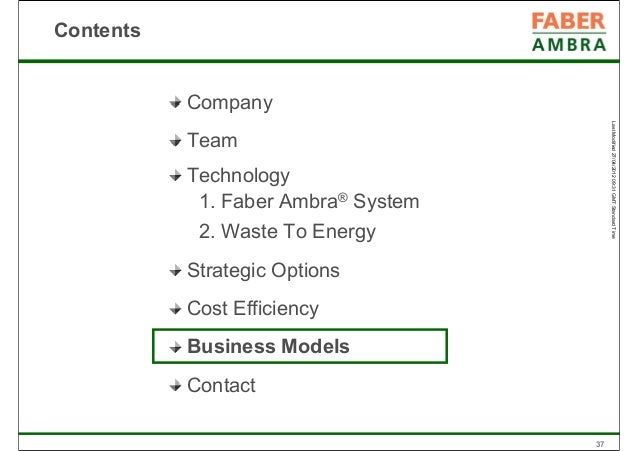Click the arrow bullet beside Company
Viewport: 638px width, 451px height.
click(x=175, y=103)
